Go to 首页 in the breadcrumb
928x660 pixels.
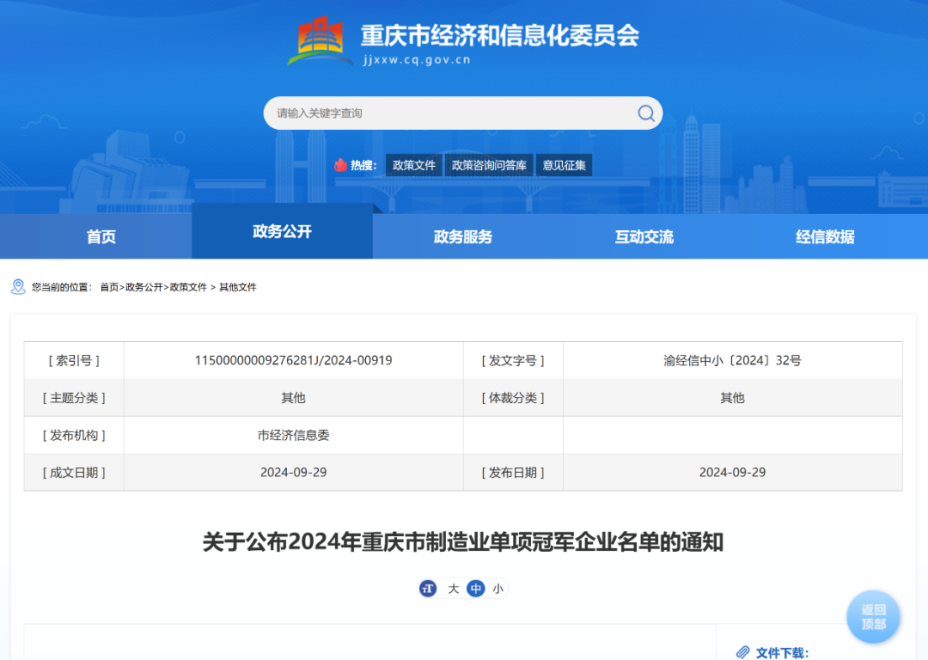point(109,287)
